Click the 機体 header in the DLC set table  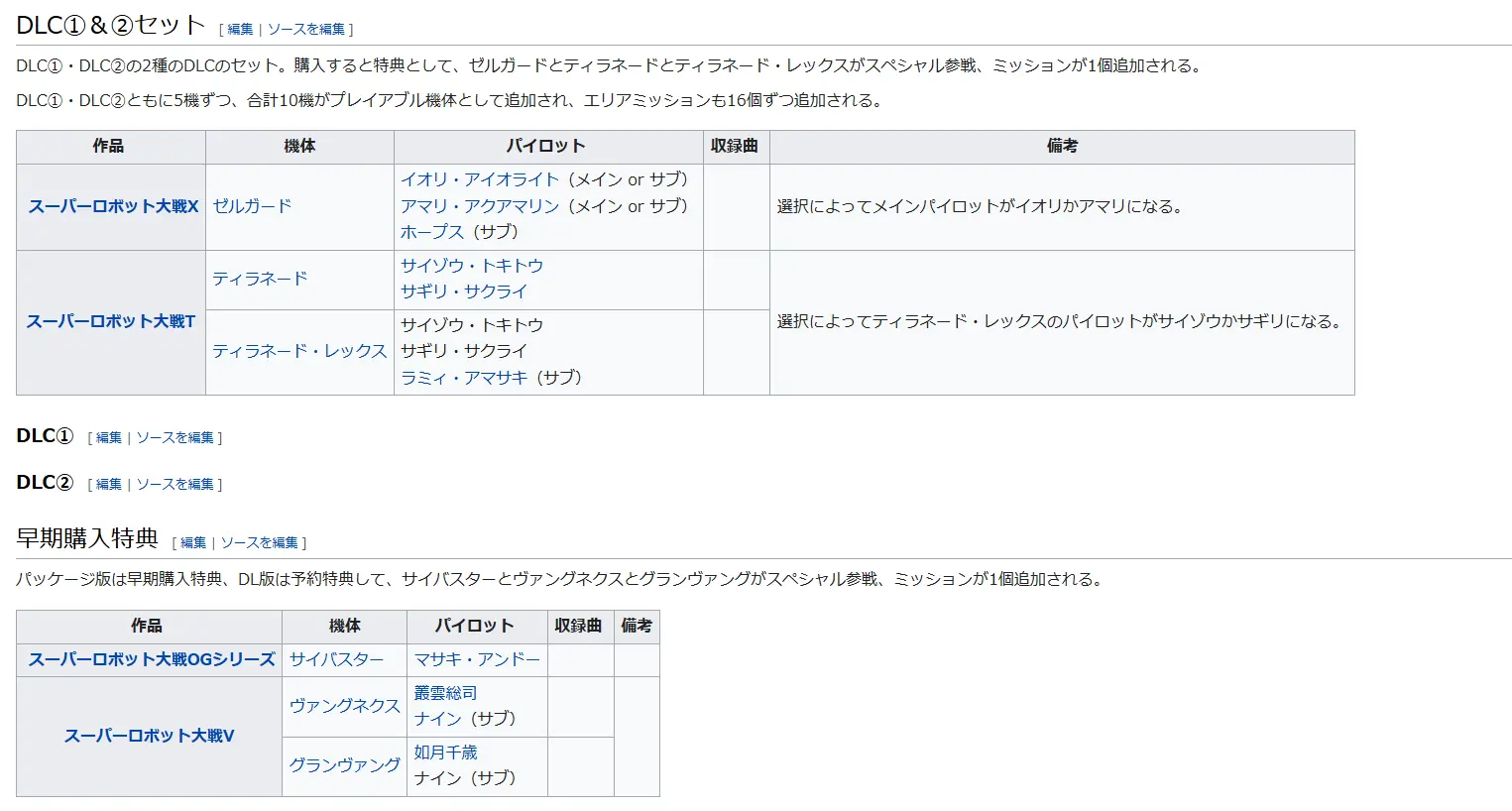[x=299, y=146]
